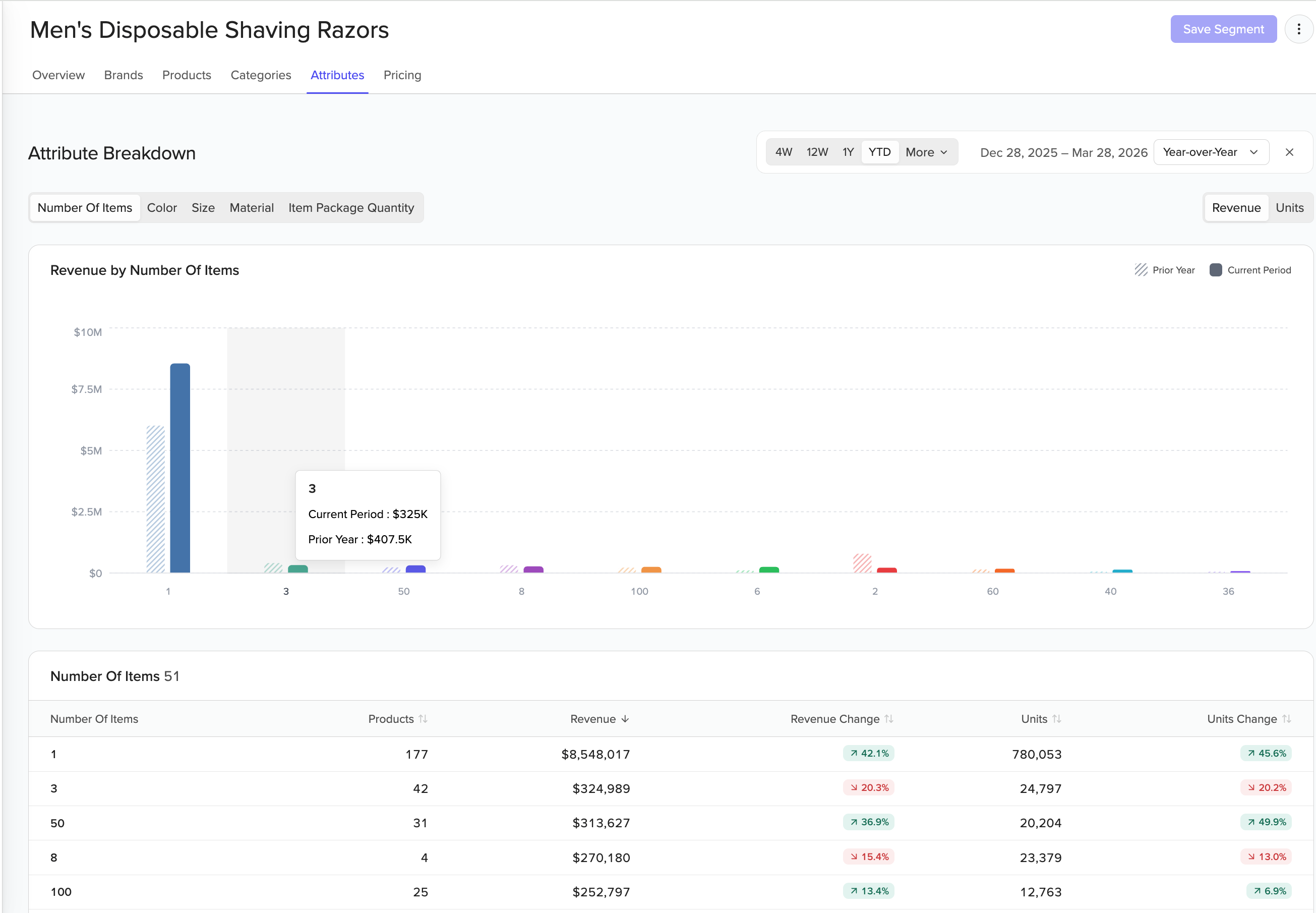Select Number Of Items attribute filter
The width and height of the screenshot is (1316, 913).
[x=85, y=208]
